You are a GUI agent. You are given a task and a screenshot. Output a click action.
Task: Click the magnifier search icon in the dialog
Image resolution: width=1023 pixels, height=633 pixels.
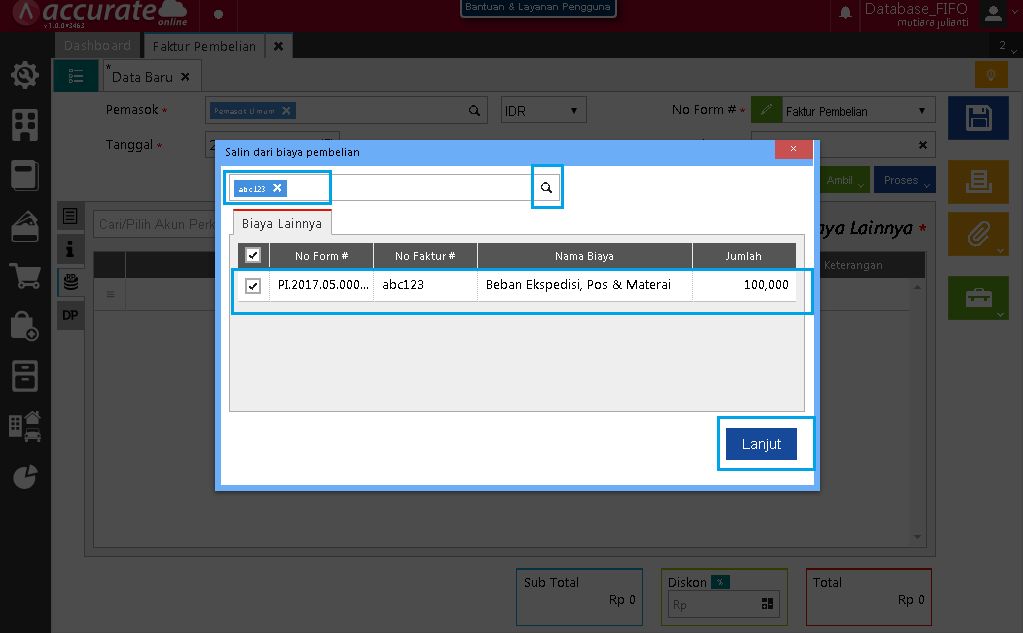pos(546,187)
